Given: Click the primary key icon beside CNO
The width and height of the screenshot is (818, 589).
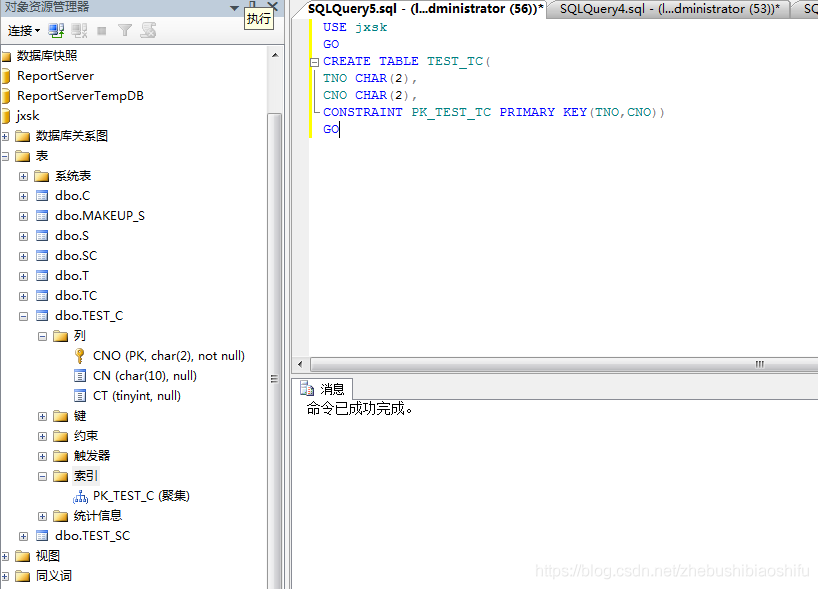Looking at the screenshot, I should pos(80,356).
